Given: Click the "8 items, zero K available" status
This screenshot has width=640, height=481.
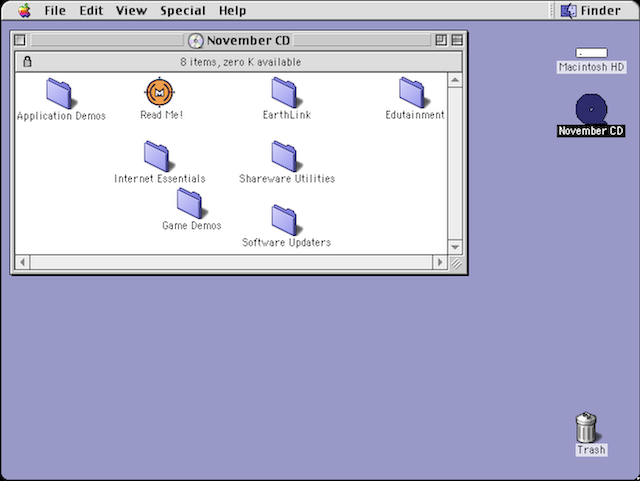Looking at the screenshot, I should (x=241, y=62).
